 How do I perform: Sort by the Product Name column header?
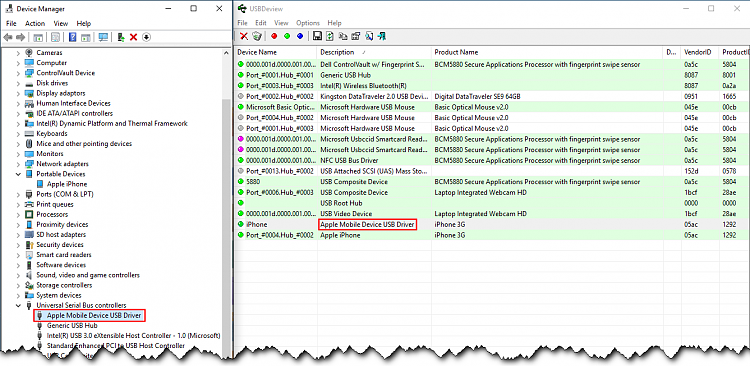[547, 52]
